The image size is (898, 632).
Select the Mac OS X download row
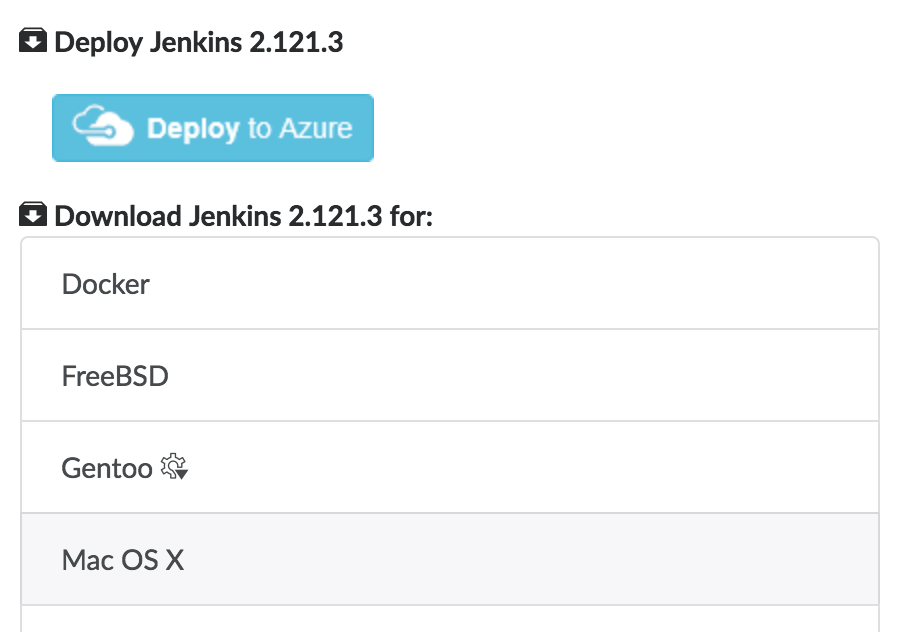coord(123,560)
